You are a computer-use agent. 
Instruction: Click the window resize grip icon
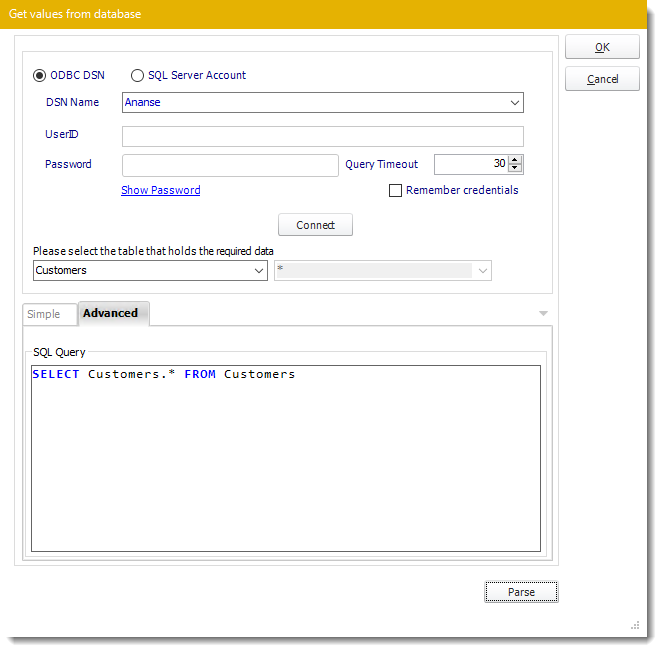pos(635,625)
